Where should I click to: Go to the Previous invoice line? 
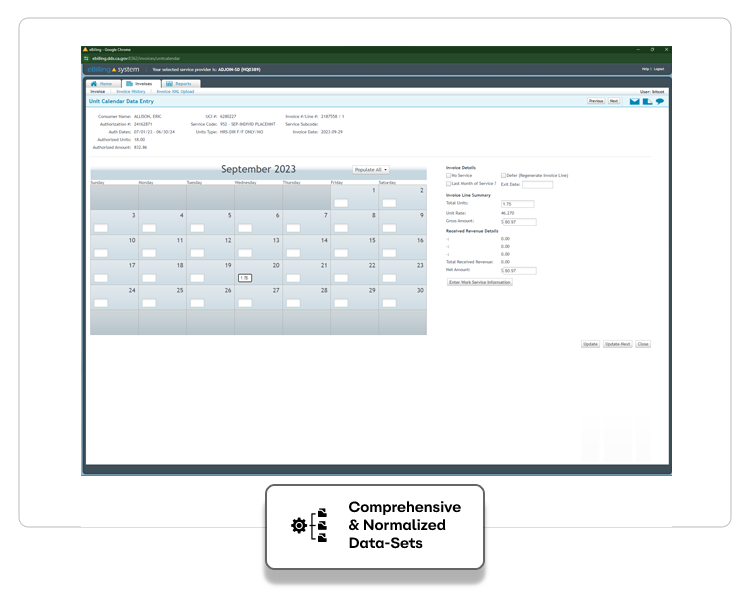(x=595, y=101)
